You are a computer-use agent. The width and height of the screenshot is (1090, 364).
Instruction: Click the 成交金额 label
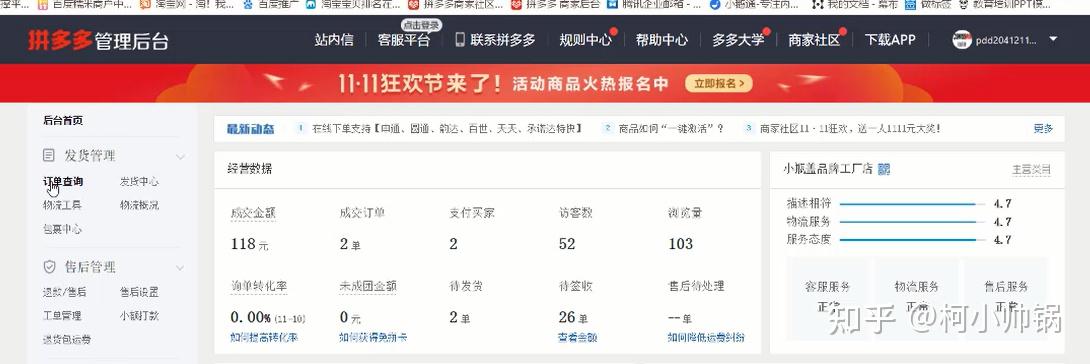(253, 213)
